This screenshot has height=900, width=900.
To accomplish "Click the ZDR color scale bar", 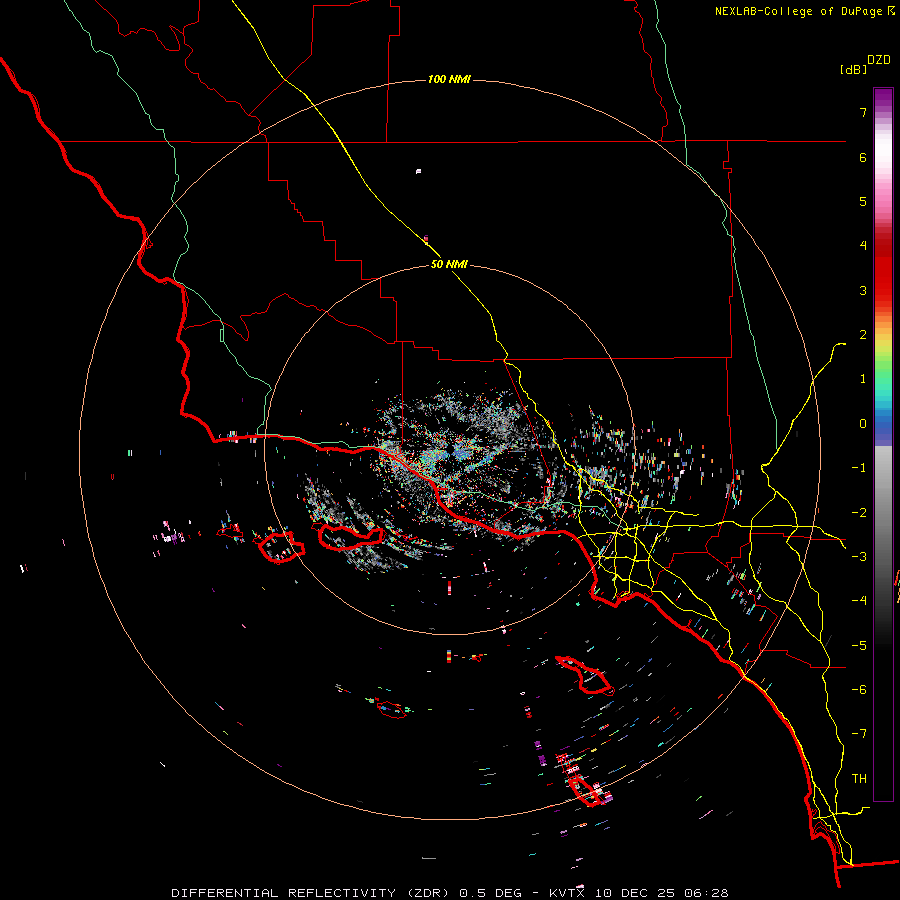I will (883, 444).
